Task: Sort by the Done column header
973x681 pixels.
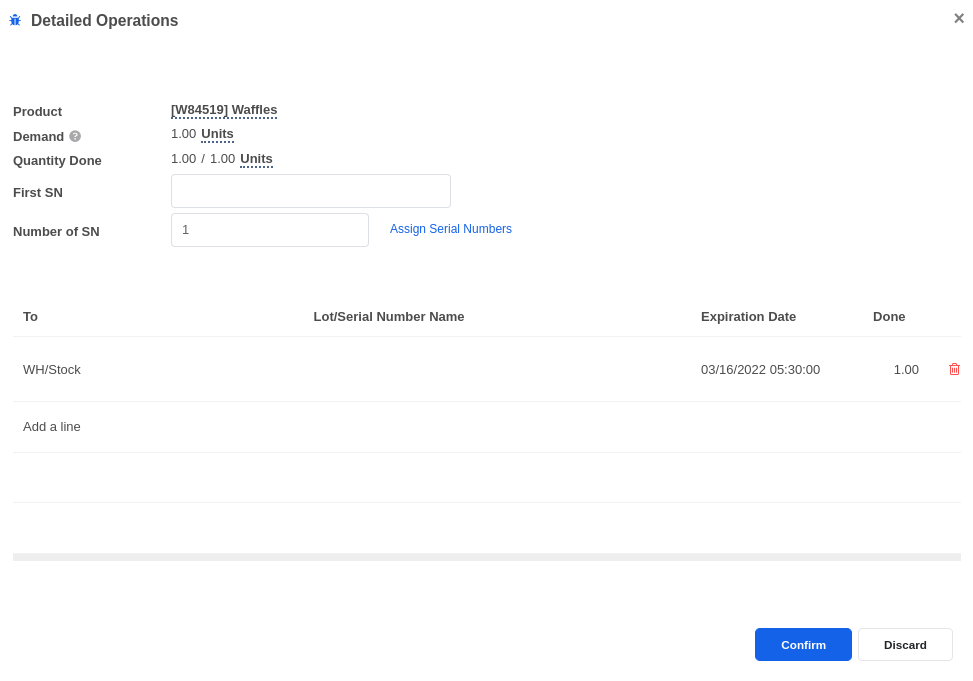Action: tap(889, 317)
